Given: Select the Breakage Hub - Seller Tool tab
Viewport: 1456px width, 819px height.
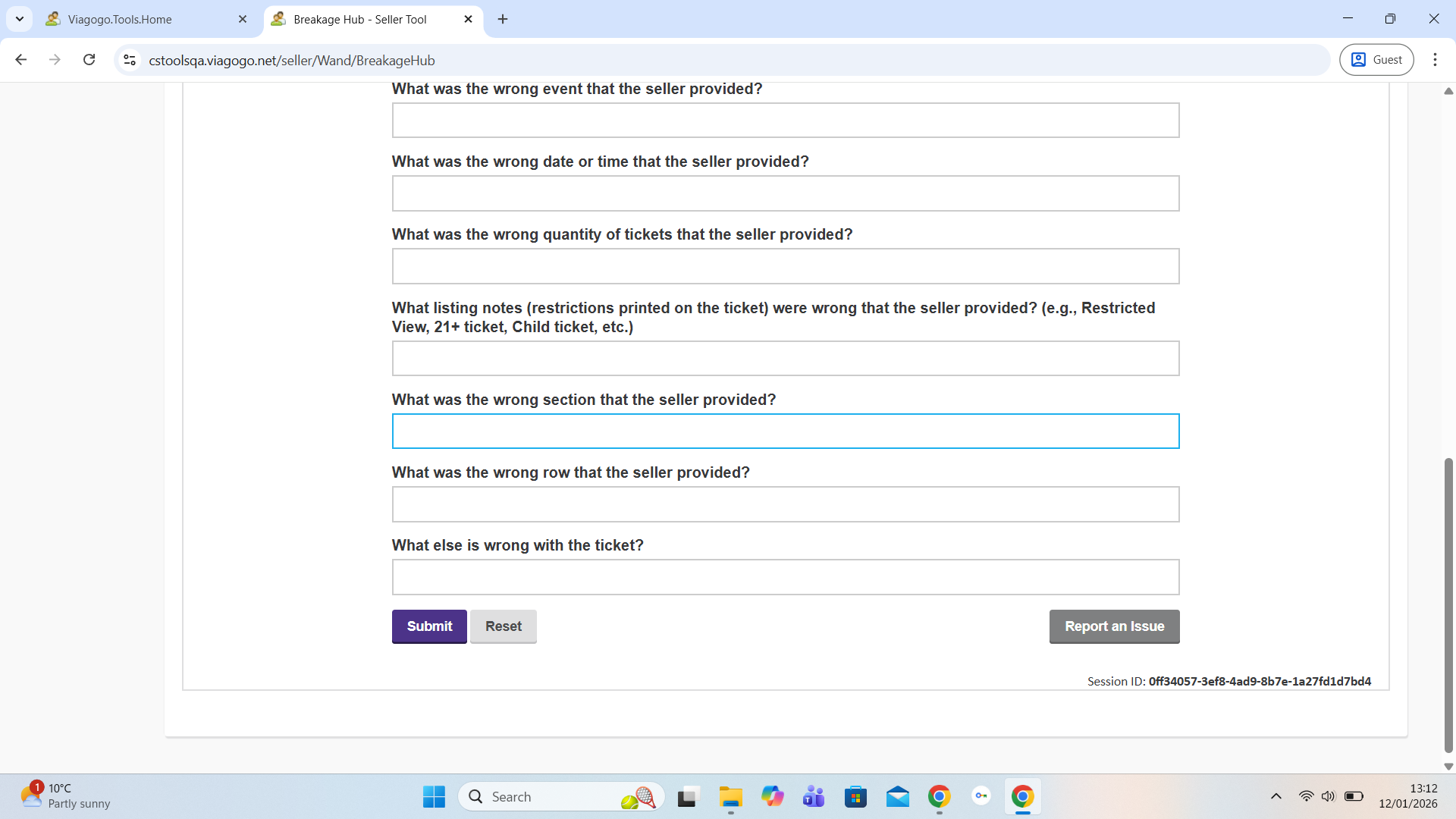Looking at the screenshot, I should pos(360,20).
